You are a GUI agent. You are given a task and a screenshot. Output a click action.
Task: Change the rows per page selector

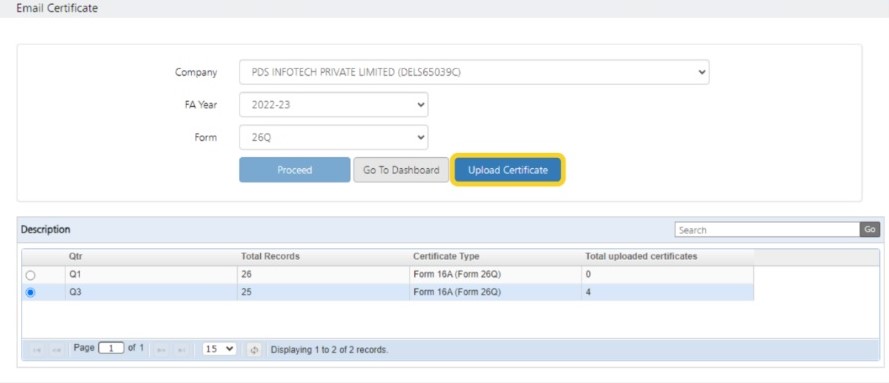219,349
